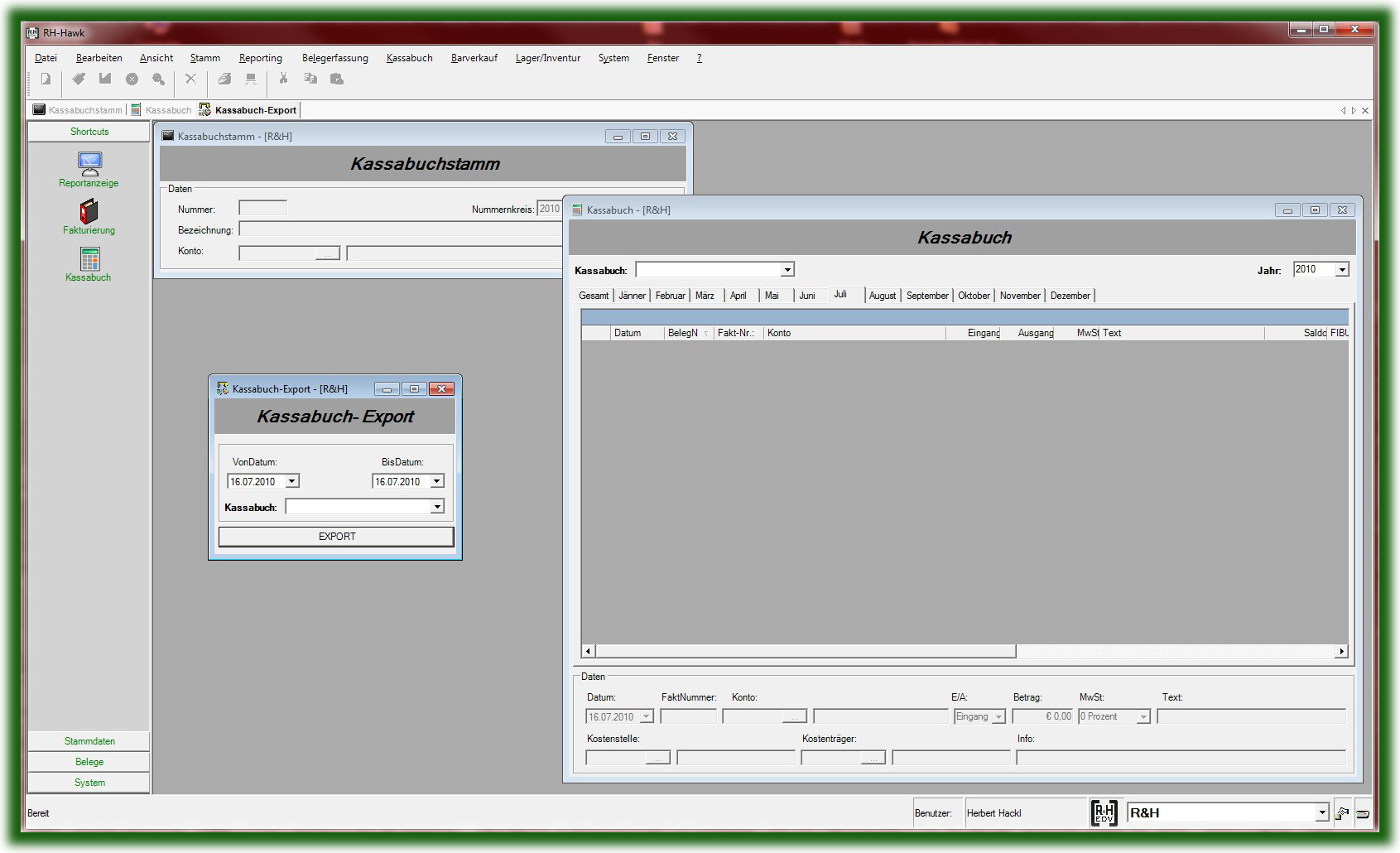1400x853 pixels.
Task: Click scrollbar right arrow in Kassabuch table
Action: (1342, 652)
